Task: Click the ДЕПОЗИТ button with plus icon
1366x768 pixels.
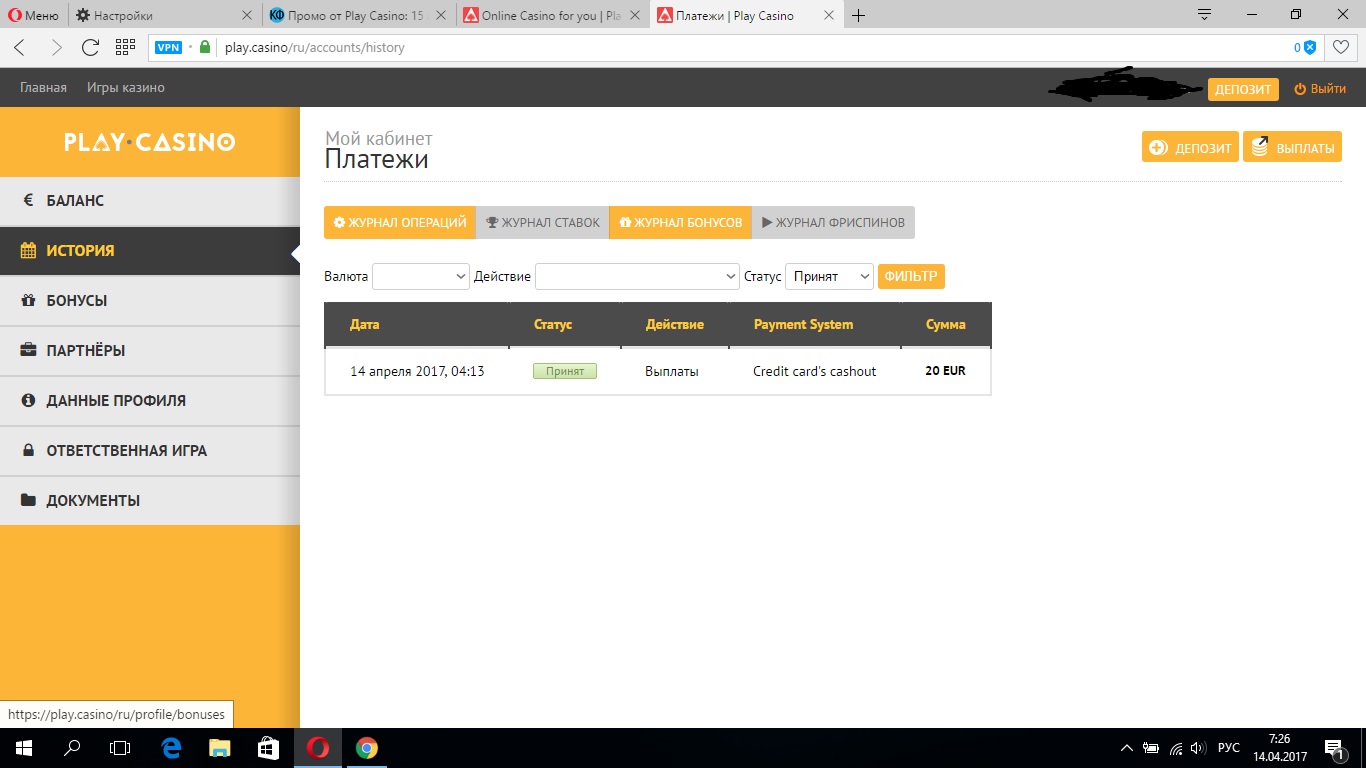Action: pyautogui.click(x=1190, y=147)
